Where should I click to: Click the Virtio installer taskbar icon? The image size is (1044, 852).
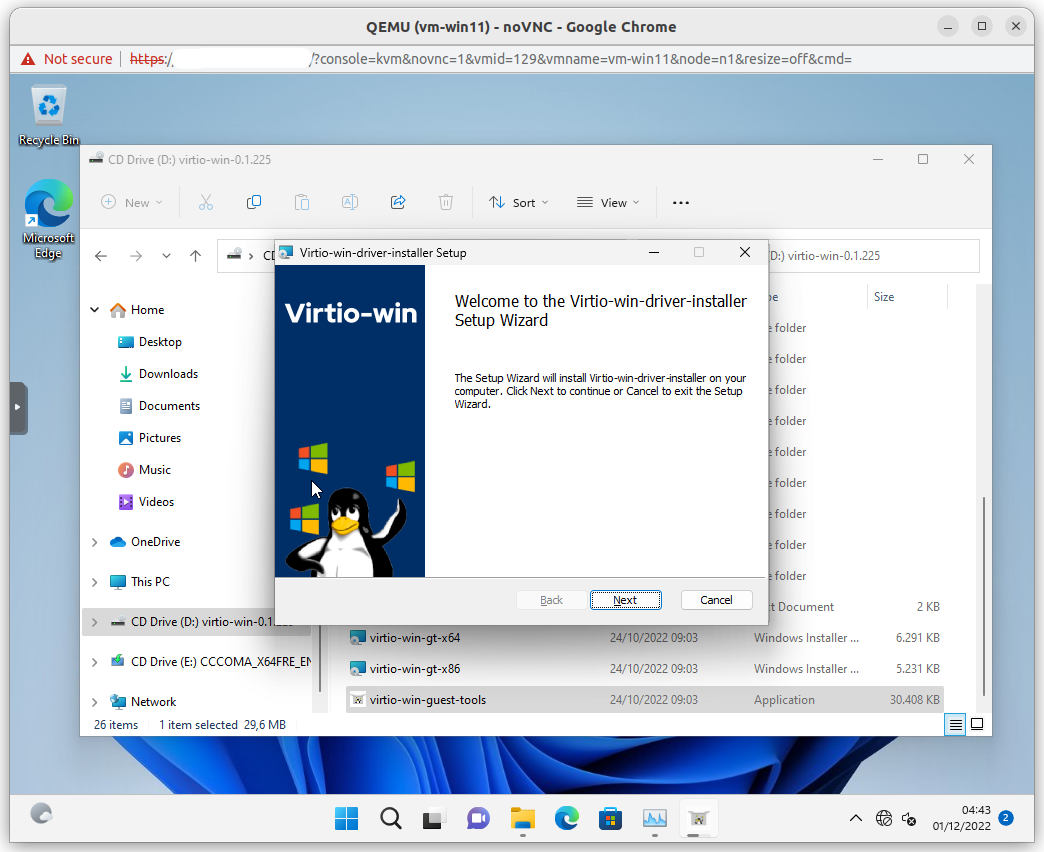tap(698, 818)
